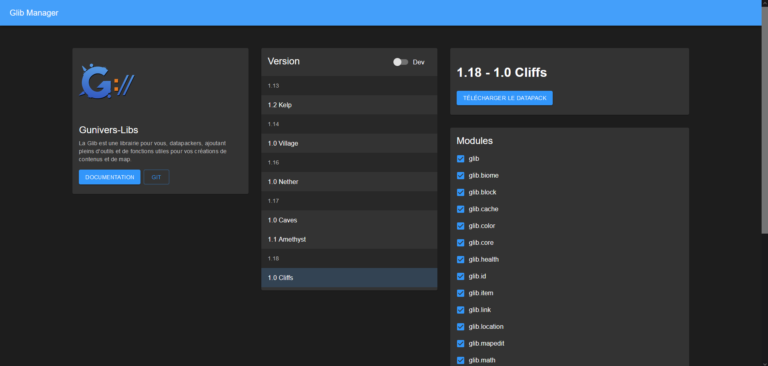This screenshot has height=366, width=768.
Task: Click the 1.18 version group label
Action: tap(273, 258)
